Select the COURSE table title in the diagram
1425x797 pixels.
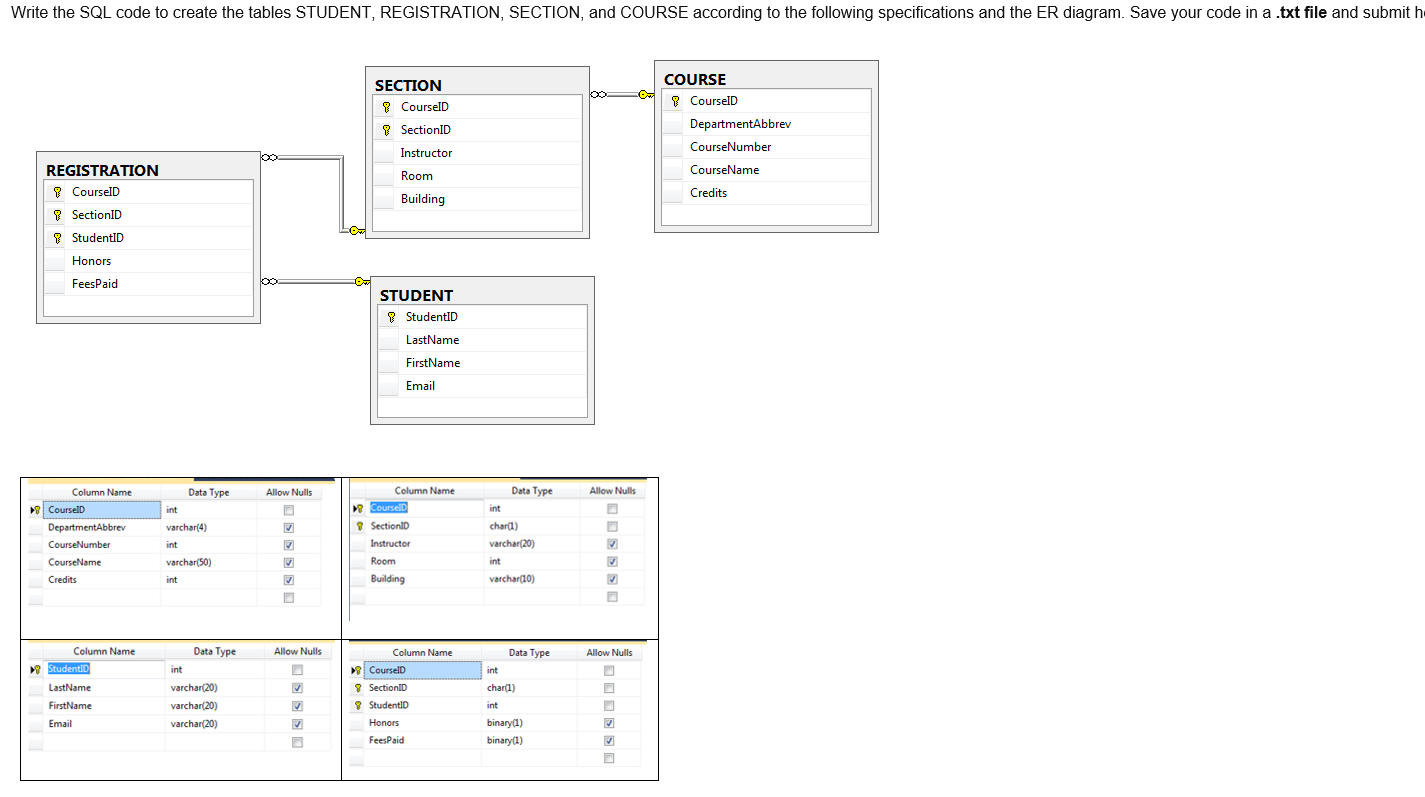(695, 79)
